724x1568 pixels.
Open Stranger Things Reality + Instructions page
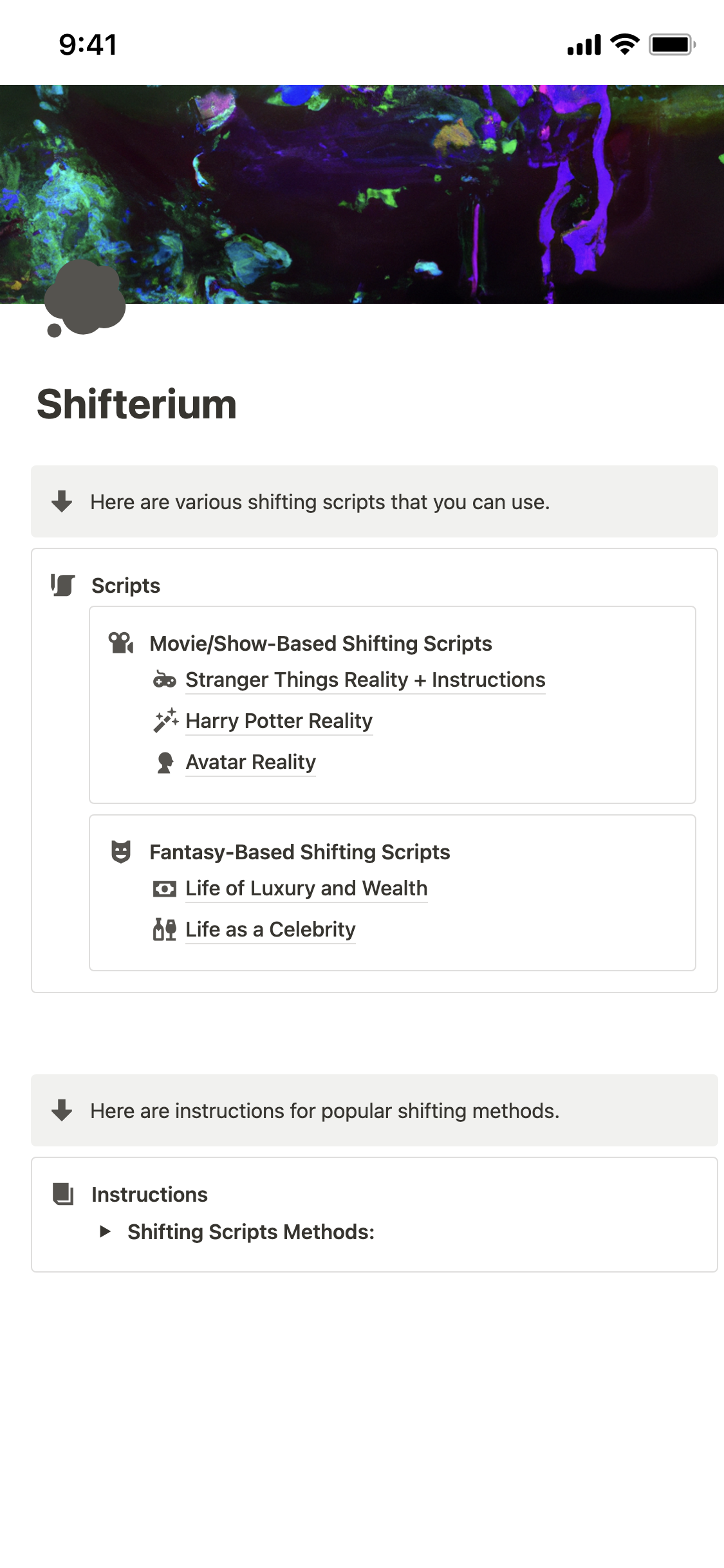(x=366, y=680)
